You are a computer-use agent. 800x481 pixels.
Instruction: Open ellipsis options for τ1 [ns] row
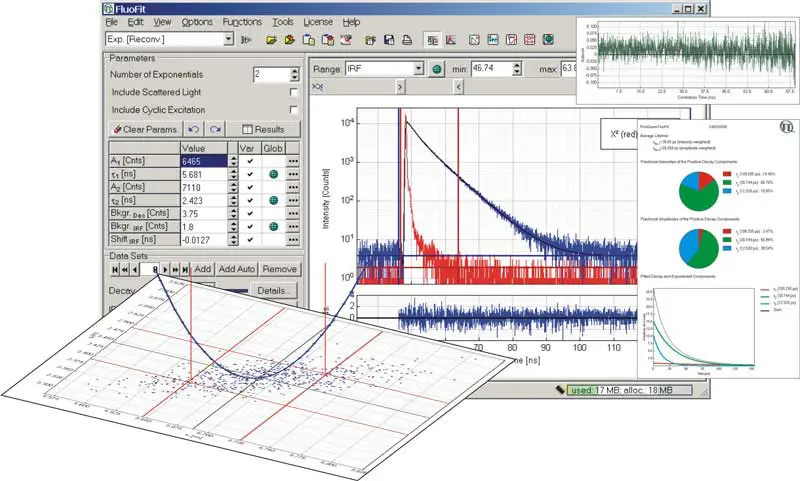(x=293, y=174)
